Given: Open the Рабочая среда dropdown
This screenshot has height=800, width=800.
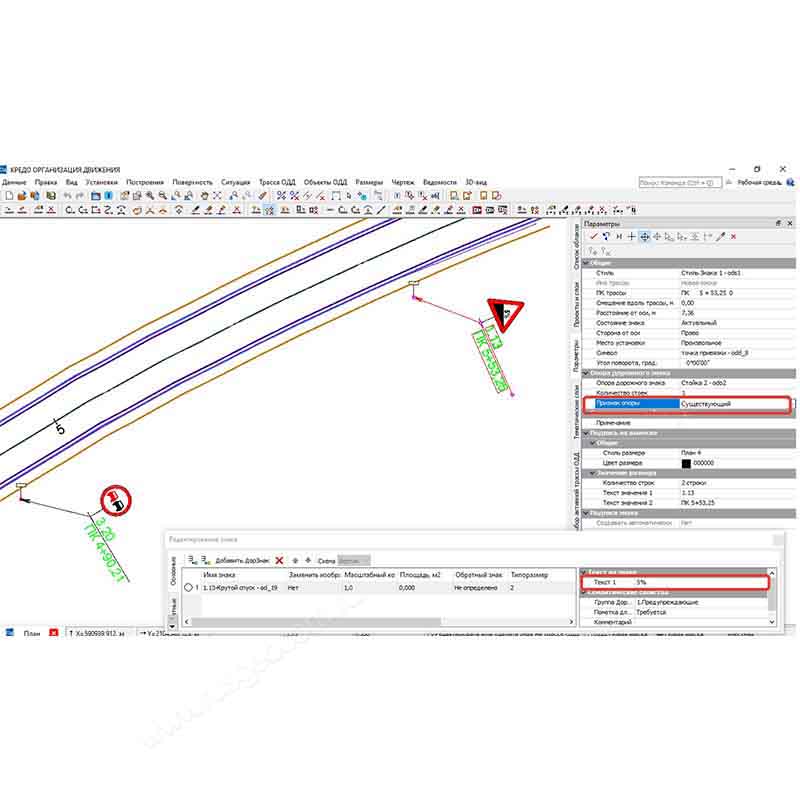Looking at the screenshot, I should click(x=761, y=183).
